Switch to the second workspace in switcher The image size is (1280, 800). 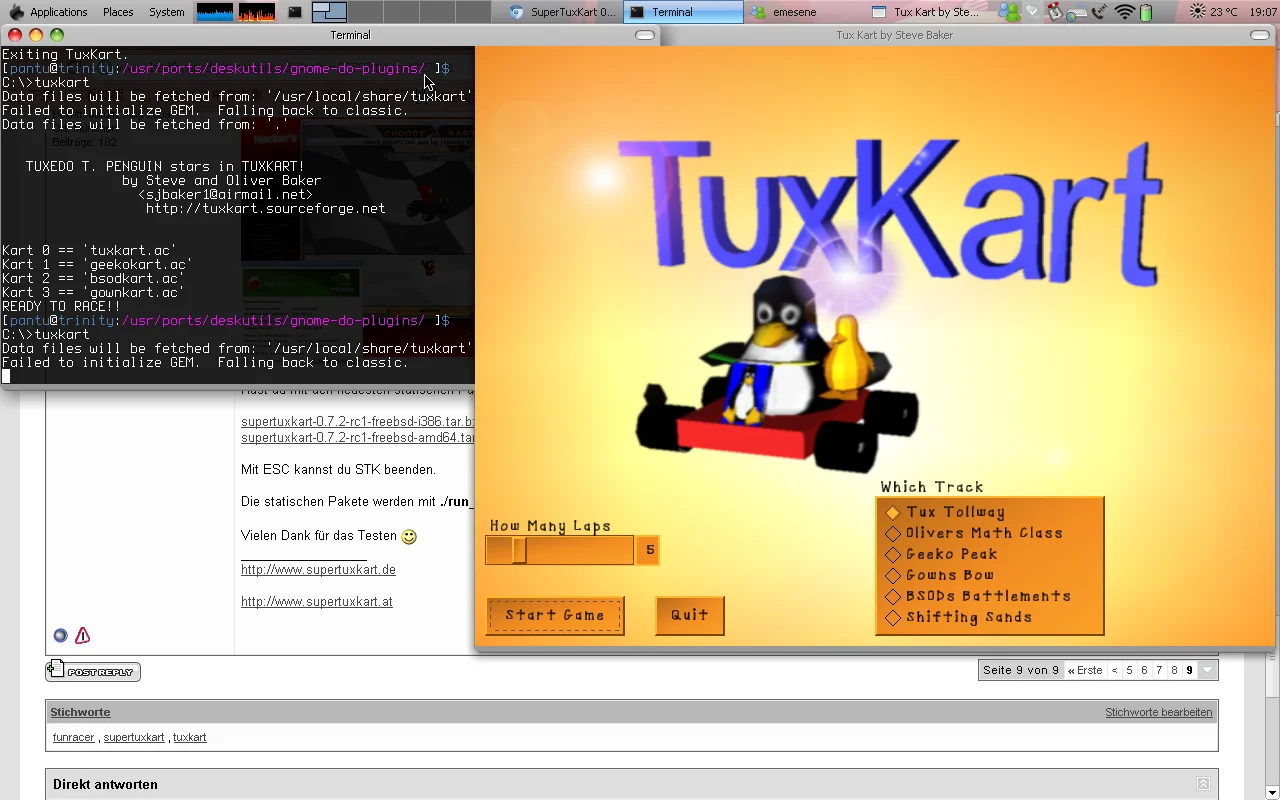point(365,12)
